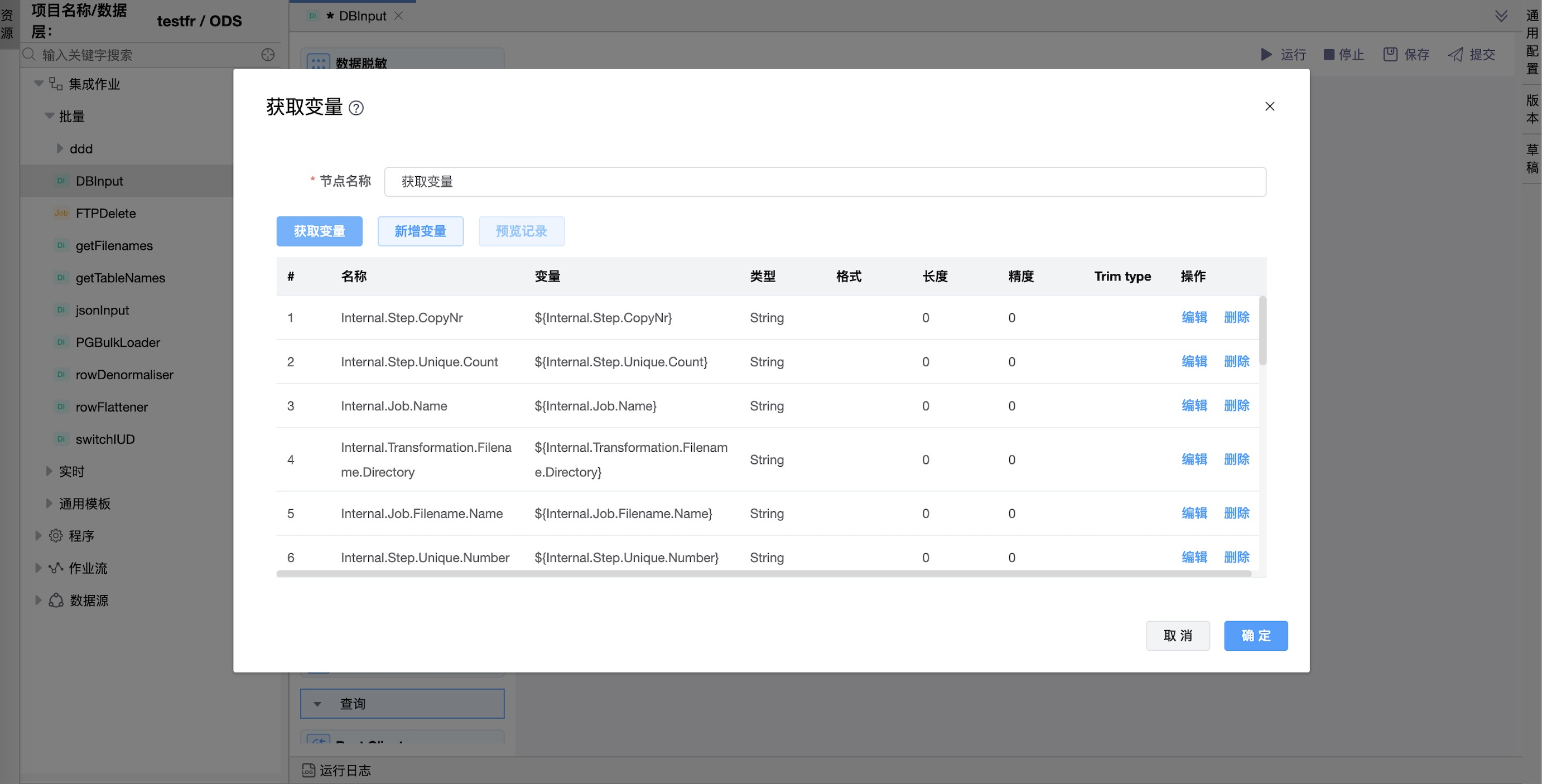Screen dimensions: 1542x784
Task: Click the 新增变量 button
Action: pyautogui.click(x=420, y=231)
